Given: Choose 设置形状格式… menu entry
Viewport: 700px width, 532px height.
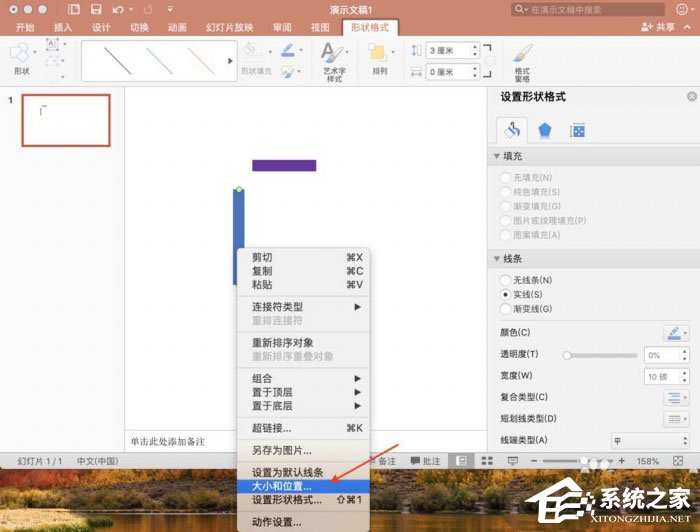Looking at the screenshot, I should tap(304, 500).
